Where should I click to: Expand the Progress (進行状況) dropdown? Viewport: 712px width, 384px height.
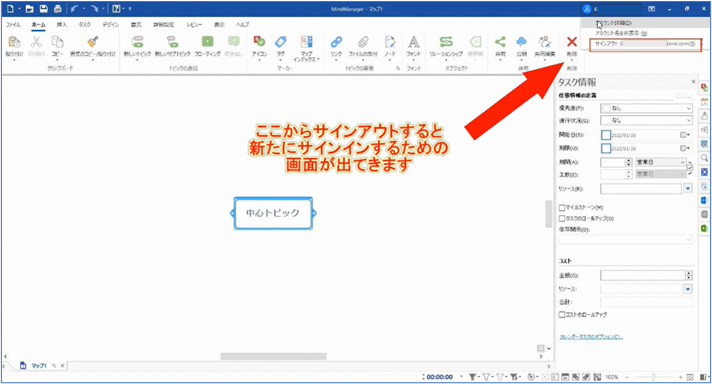point(688,120)
